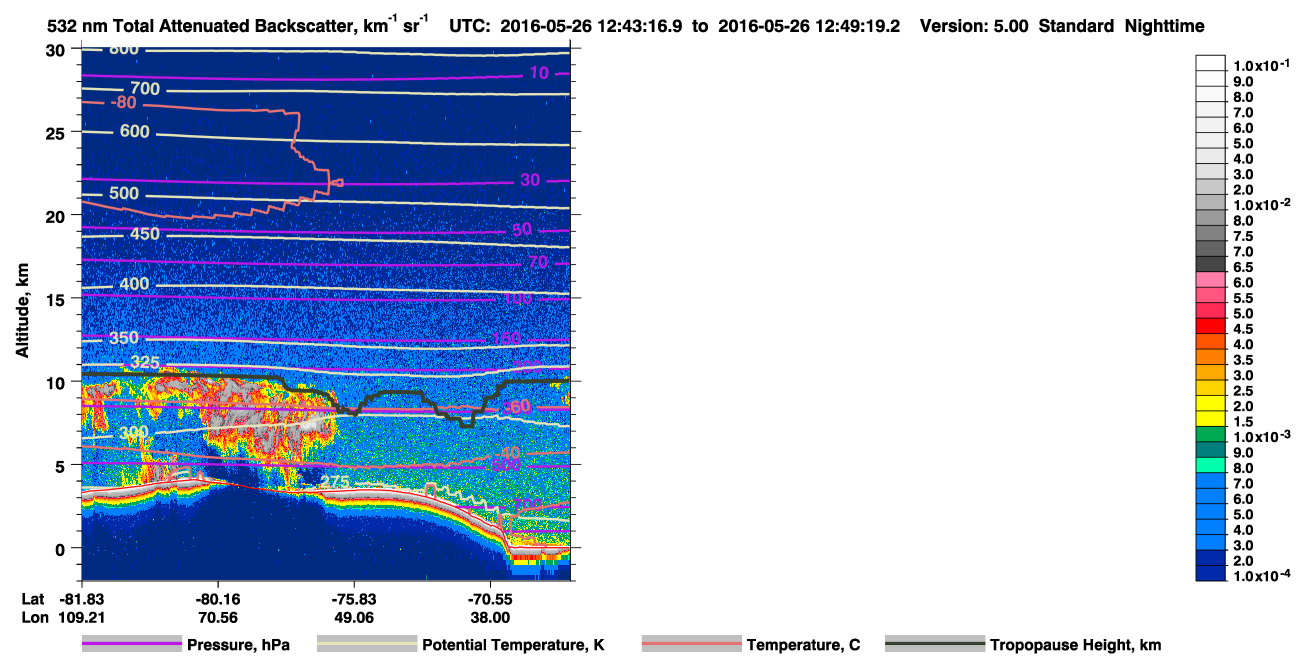The width and height of the screenshot is (1300, 667).
Task: Click the "Version: 5.00" label
Action: click(972, 27)
